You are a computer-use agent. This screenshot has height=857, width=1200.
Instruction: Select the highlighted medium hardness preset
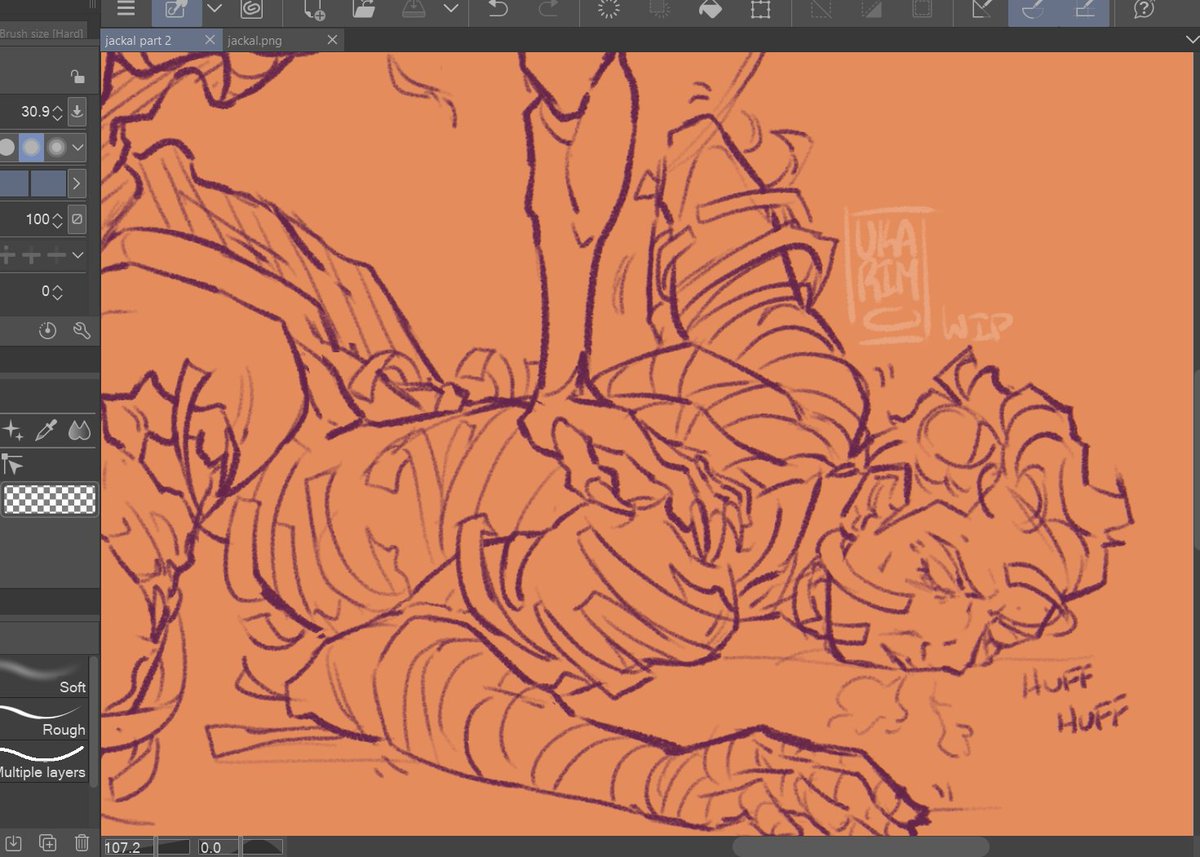pos(32,148)
